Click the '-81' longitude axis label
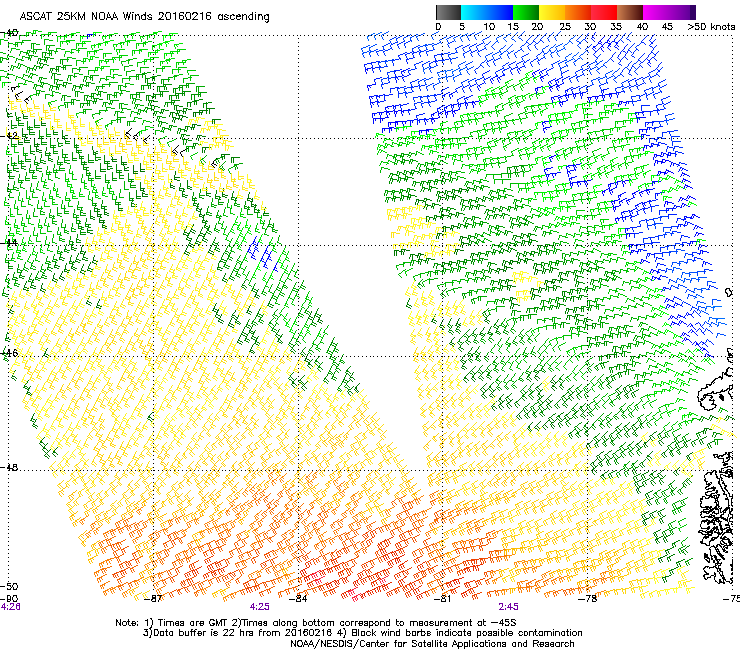Image resolution: width=740 pixels, height=650 pixels. point(442,599)
